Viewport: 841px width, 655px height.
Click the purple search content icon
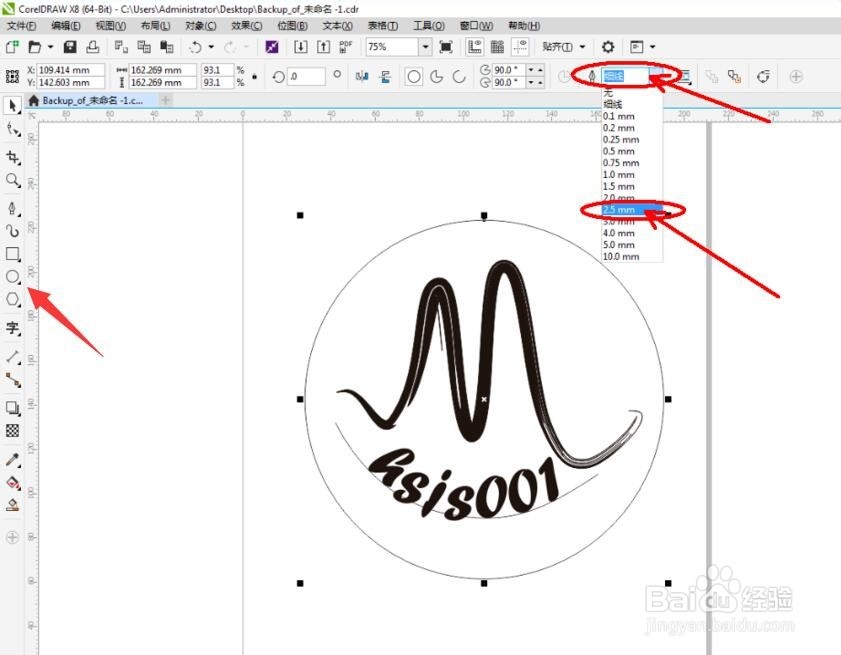272,47
